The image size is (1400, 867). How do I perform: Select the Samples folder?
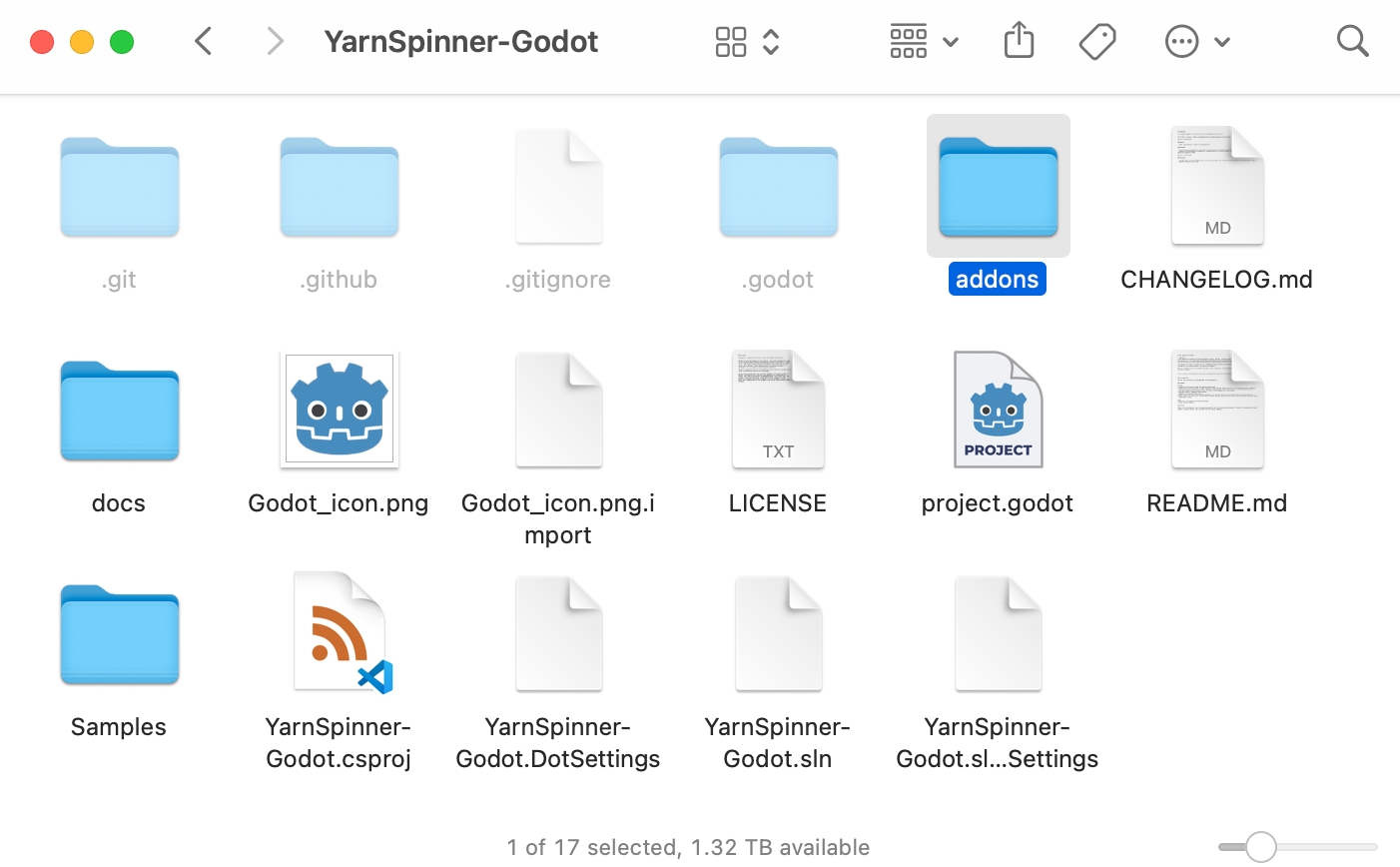[119, 633]
